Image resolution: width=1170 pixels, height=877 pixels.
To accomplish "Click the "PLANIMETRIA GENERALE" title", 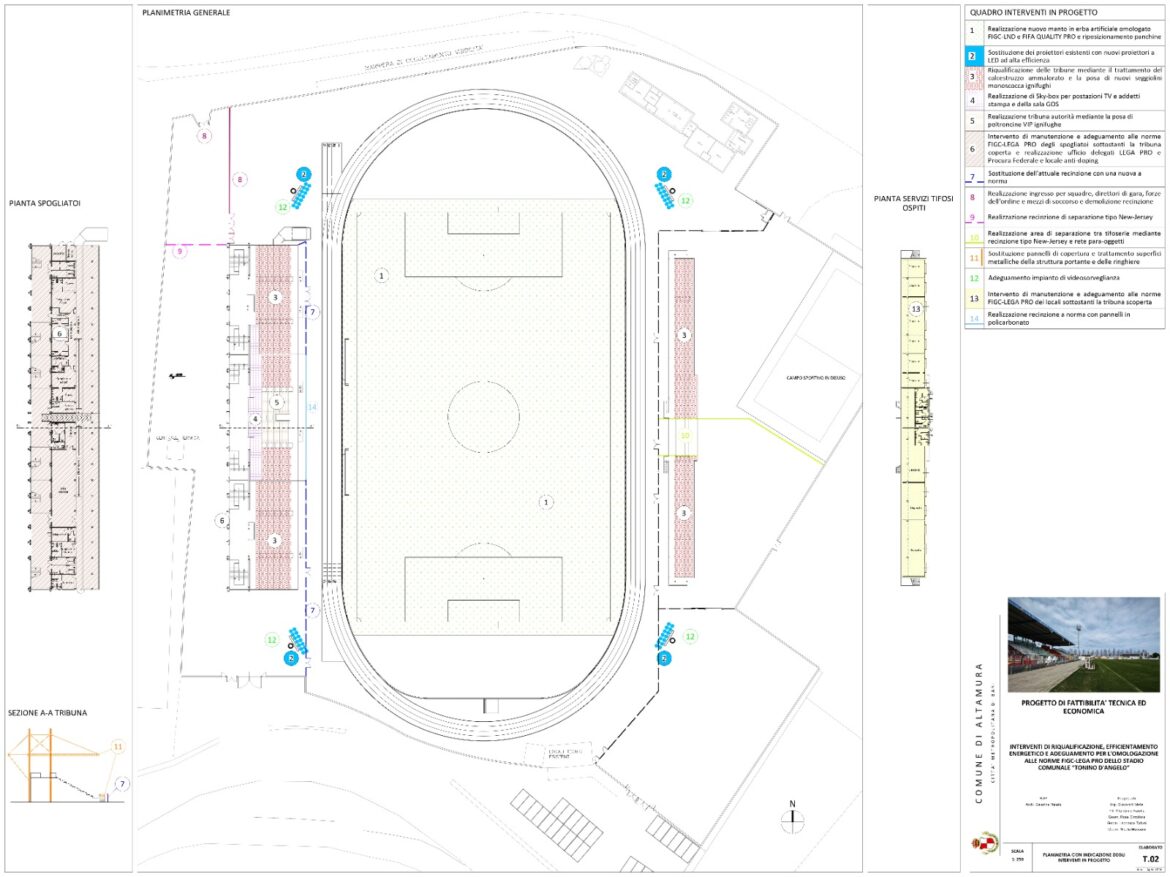I will (x=186, y=13).
